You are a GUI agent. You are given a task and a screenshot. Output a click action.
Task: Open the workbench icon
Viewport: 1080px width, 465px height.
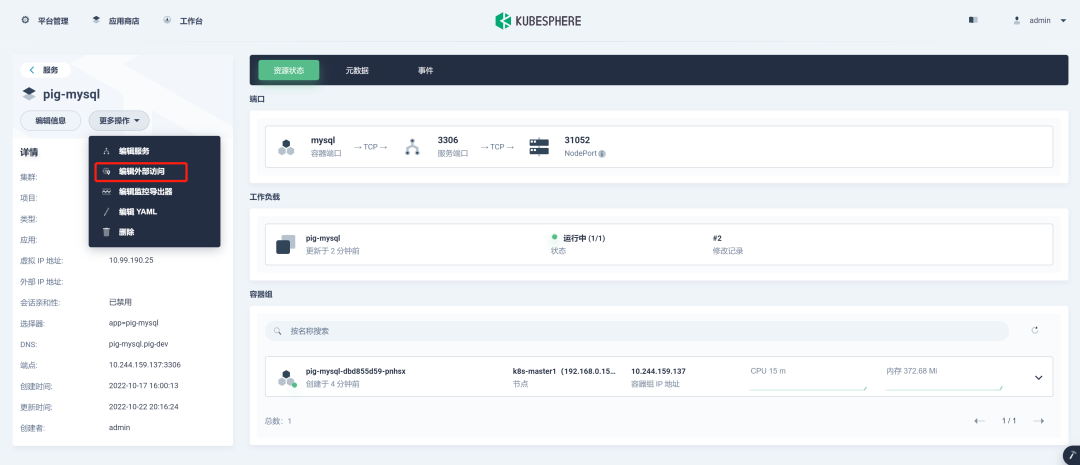pos(167,20)
